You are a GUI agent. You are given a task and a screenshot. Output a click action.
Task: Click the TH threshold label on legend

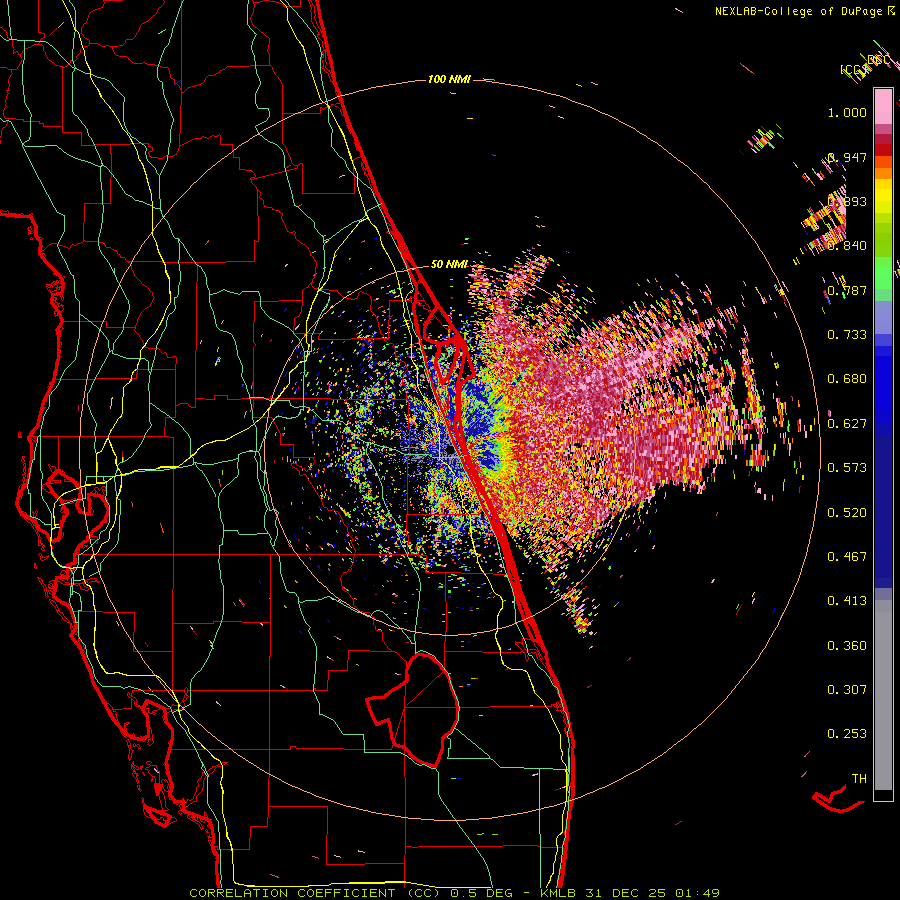pos(859,779)
